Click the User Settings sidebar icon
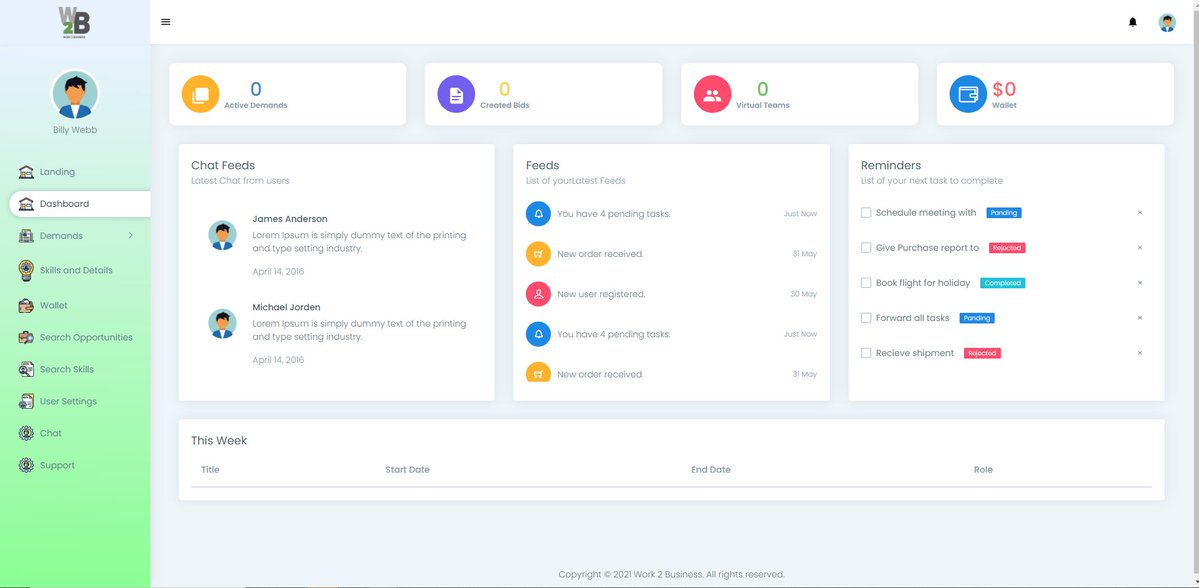Viewport: 1199px width, 588px height. click(26, 401)
